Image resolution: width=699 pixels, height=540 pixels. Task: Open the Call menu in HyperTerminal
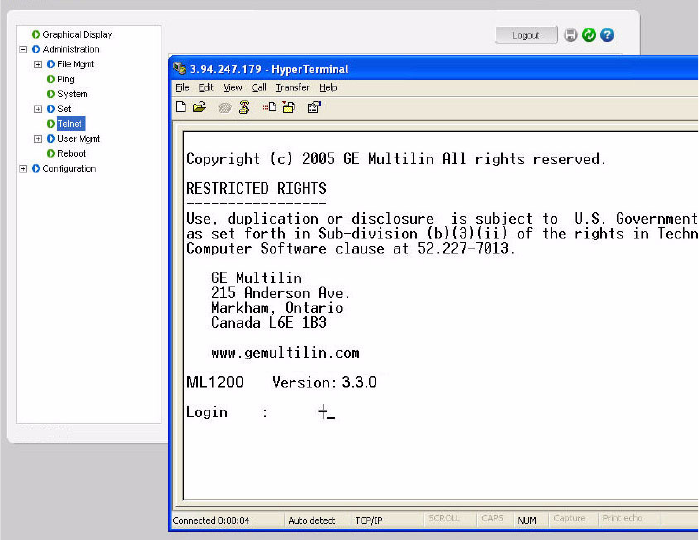pos(259,87)
